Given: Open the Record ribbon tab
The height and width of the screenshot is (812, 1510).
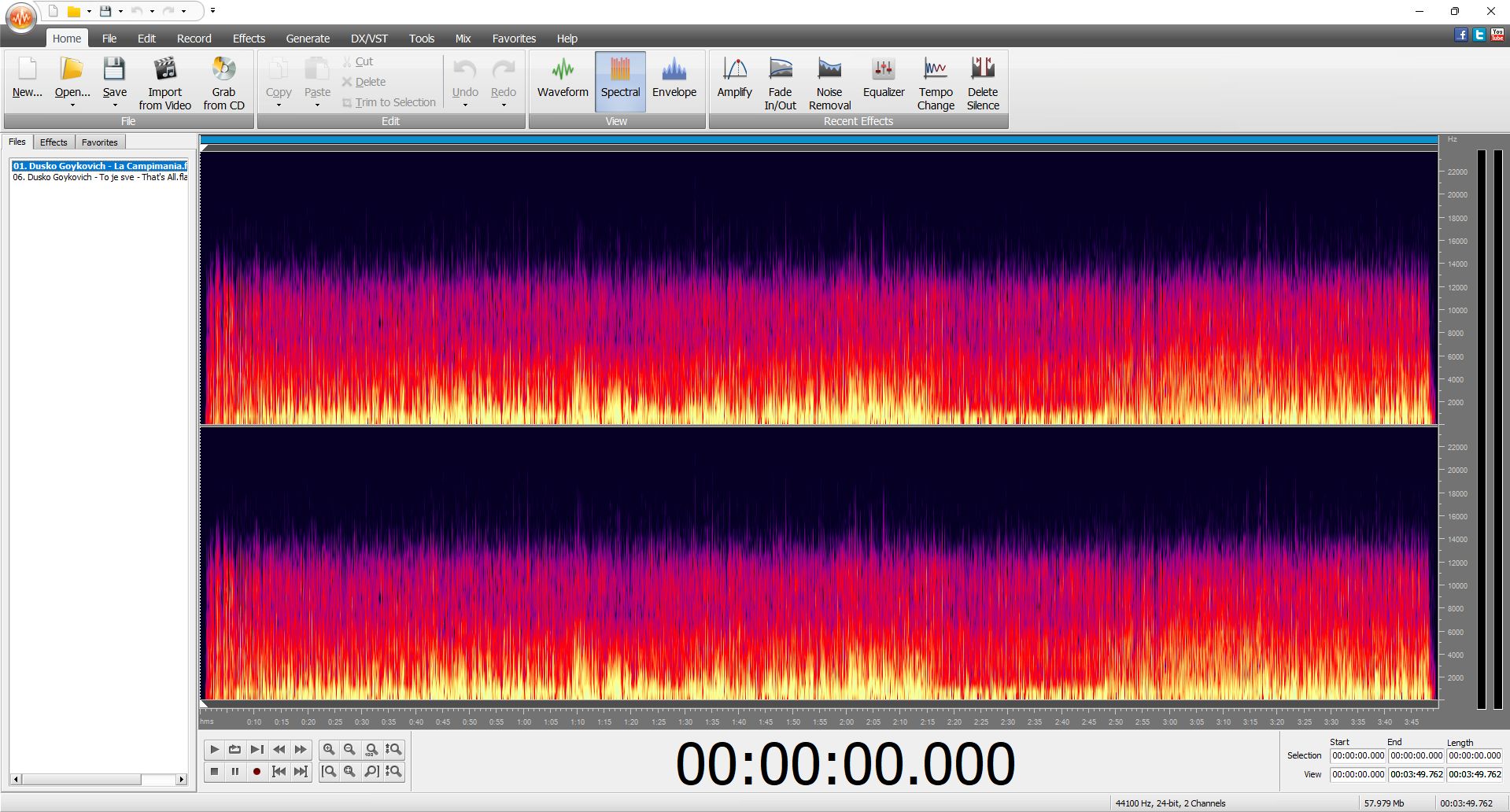Looking at the screenshot, I should (194, 39).
